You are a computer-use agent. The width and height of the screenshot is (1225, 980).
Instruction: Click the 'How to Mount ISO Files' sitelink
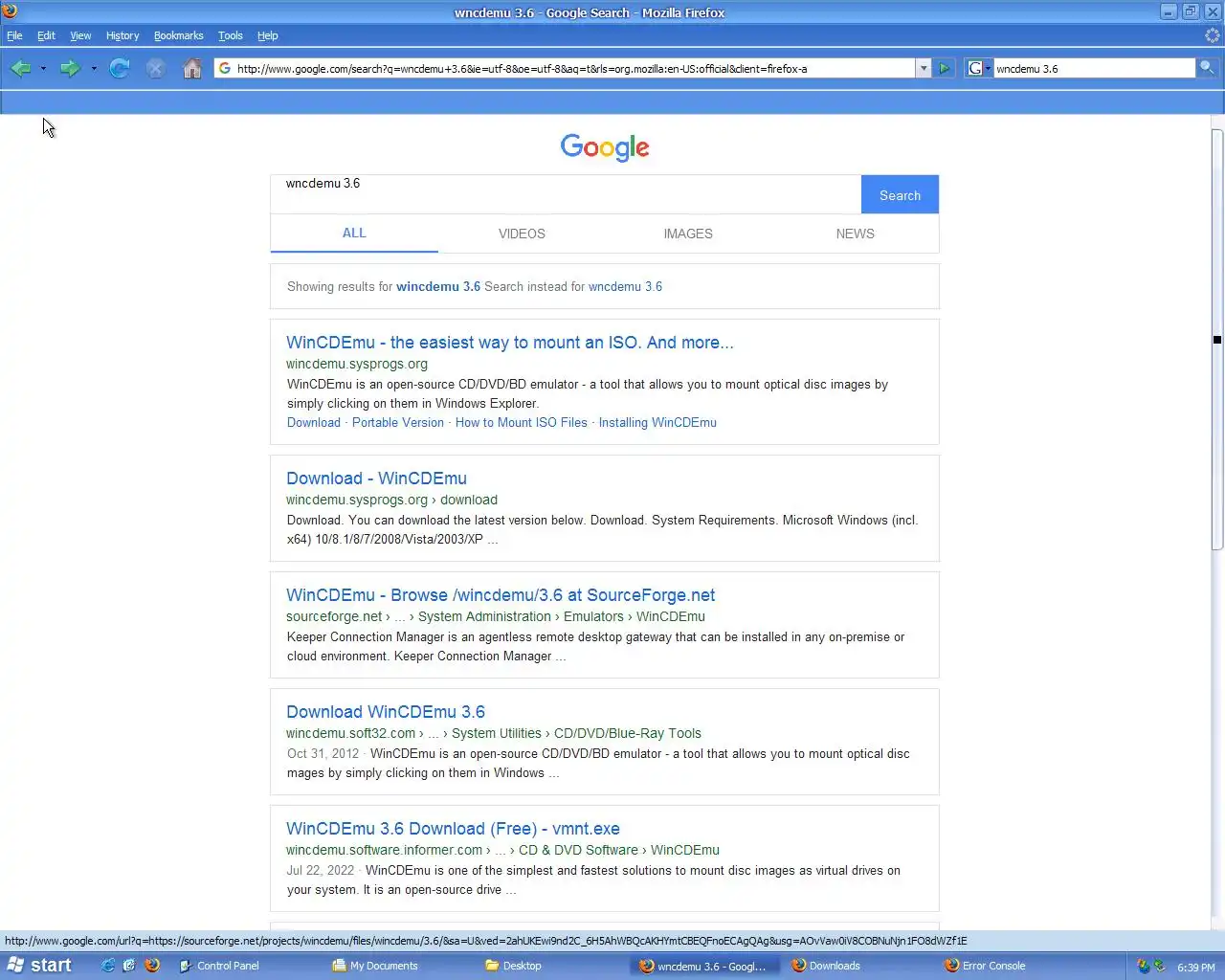[x=522, y=422]
